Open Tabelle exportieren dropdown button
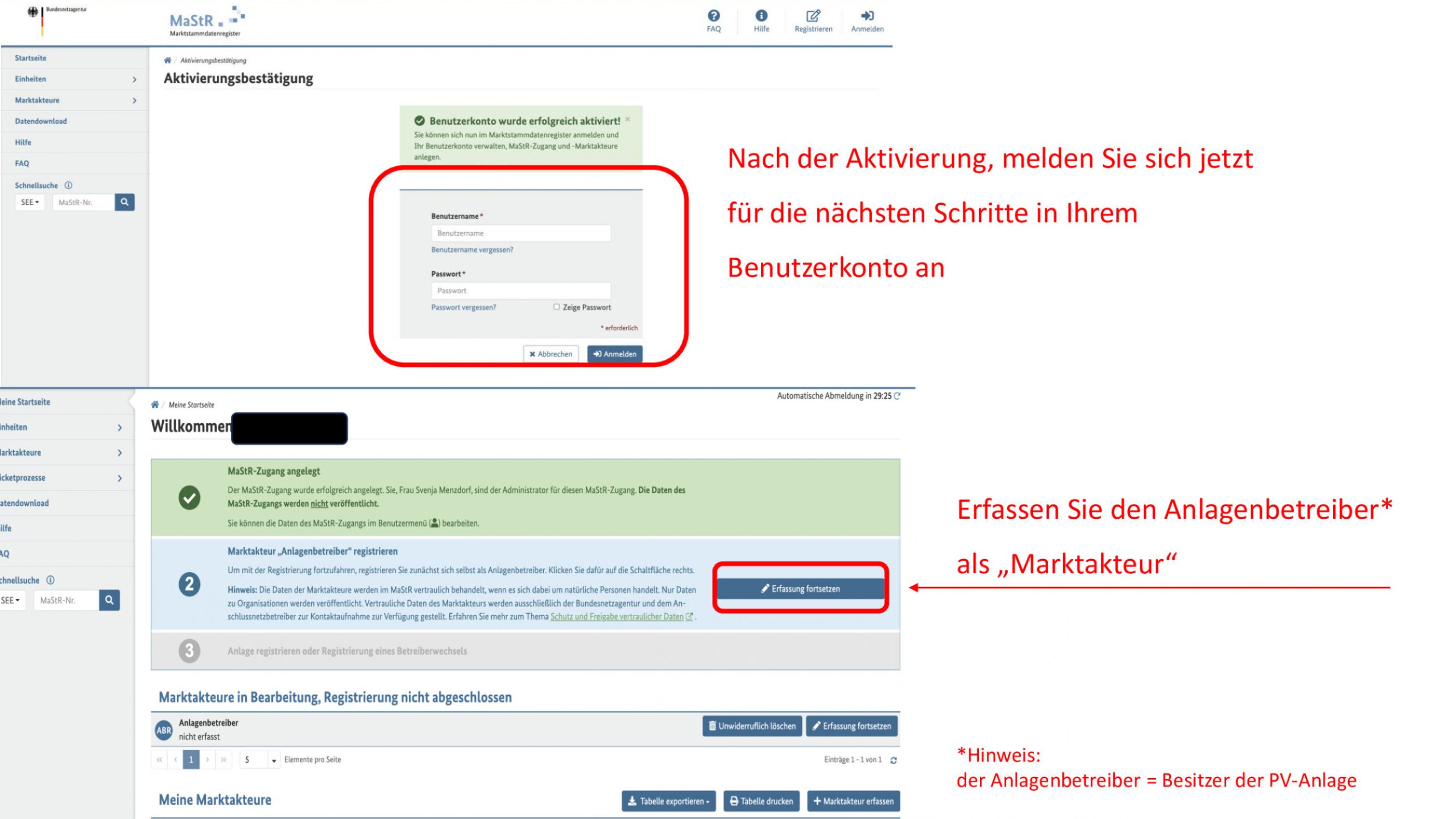Viewport: 1456px width, 819px height. click(668, 801)
